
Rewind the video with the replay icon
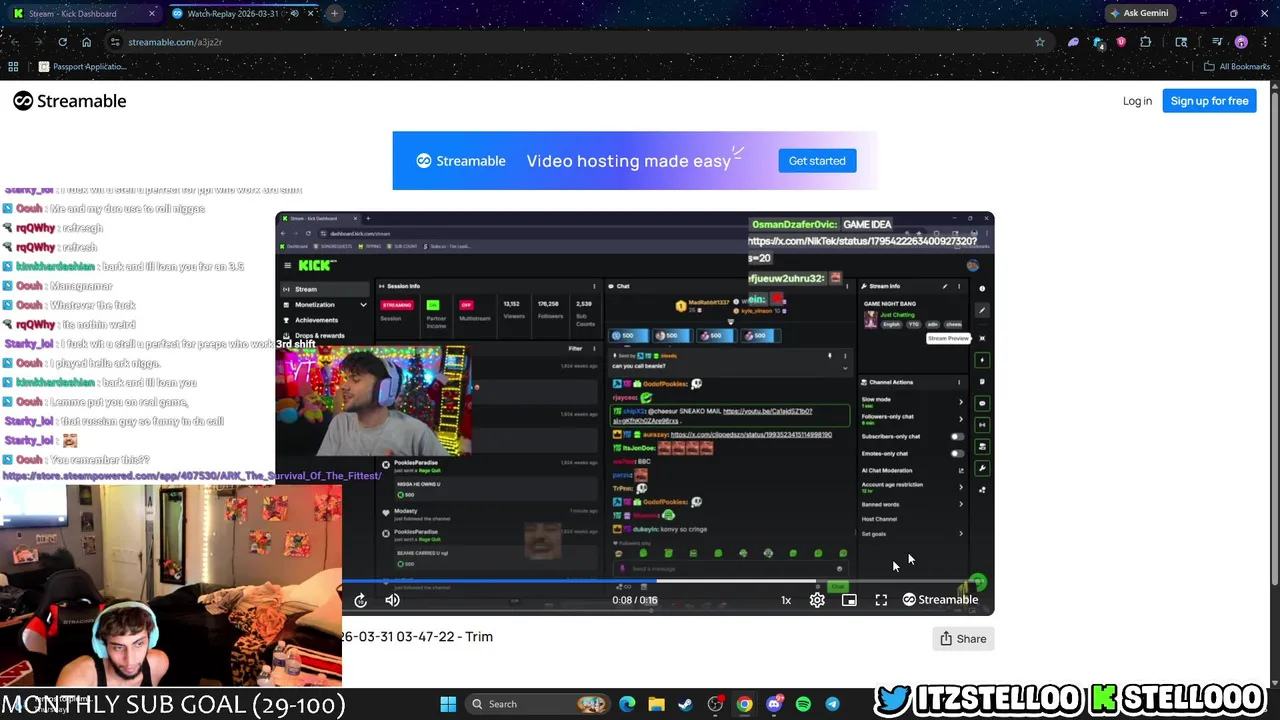361,600
